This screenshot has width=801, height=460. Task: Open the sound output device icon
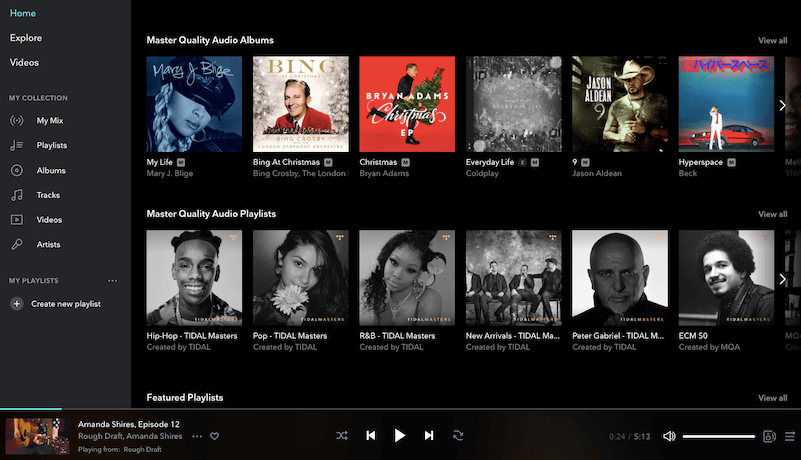point(769,436)
